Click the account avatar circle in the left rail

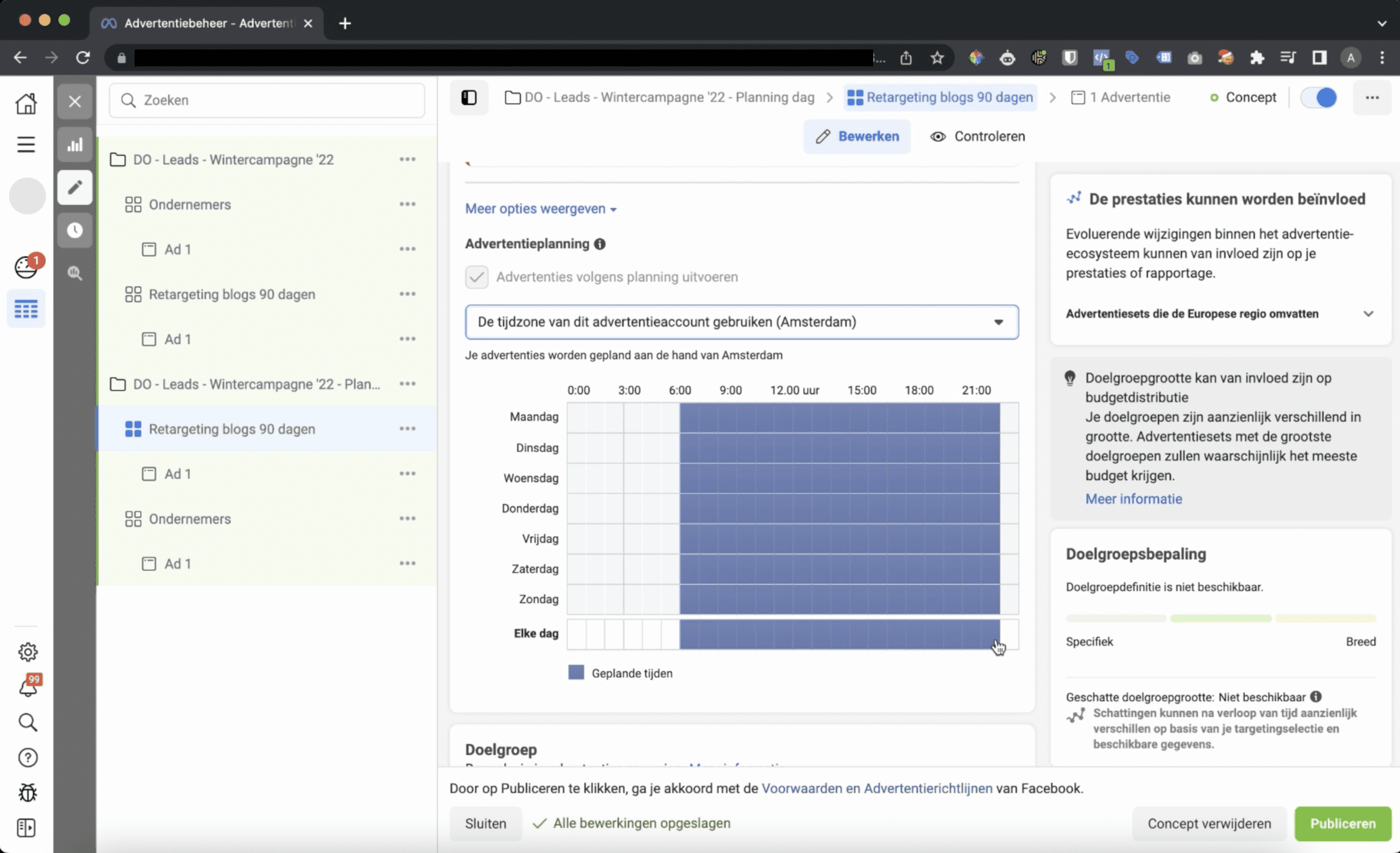(x=27, y=196)
